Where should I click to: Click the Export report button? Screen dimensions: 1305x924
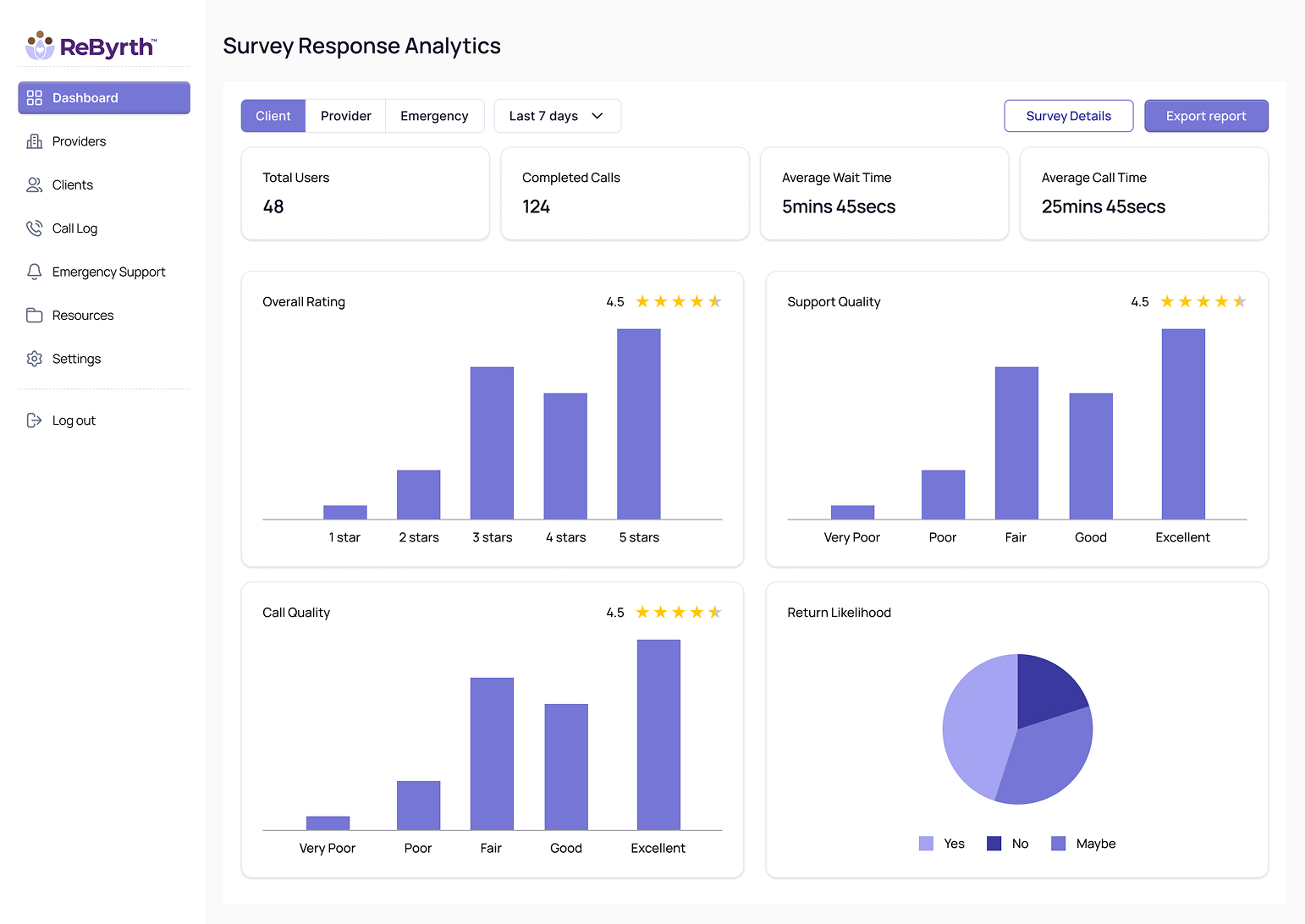coord(1206,116)
